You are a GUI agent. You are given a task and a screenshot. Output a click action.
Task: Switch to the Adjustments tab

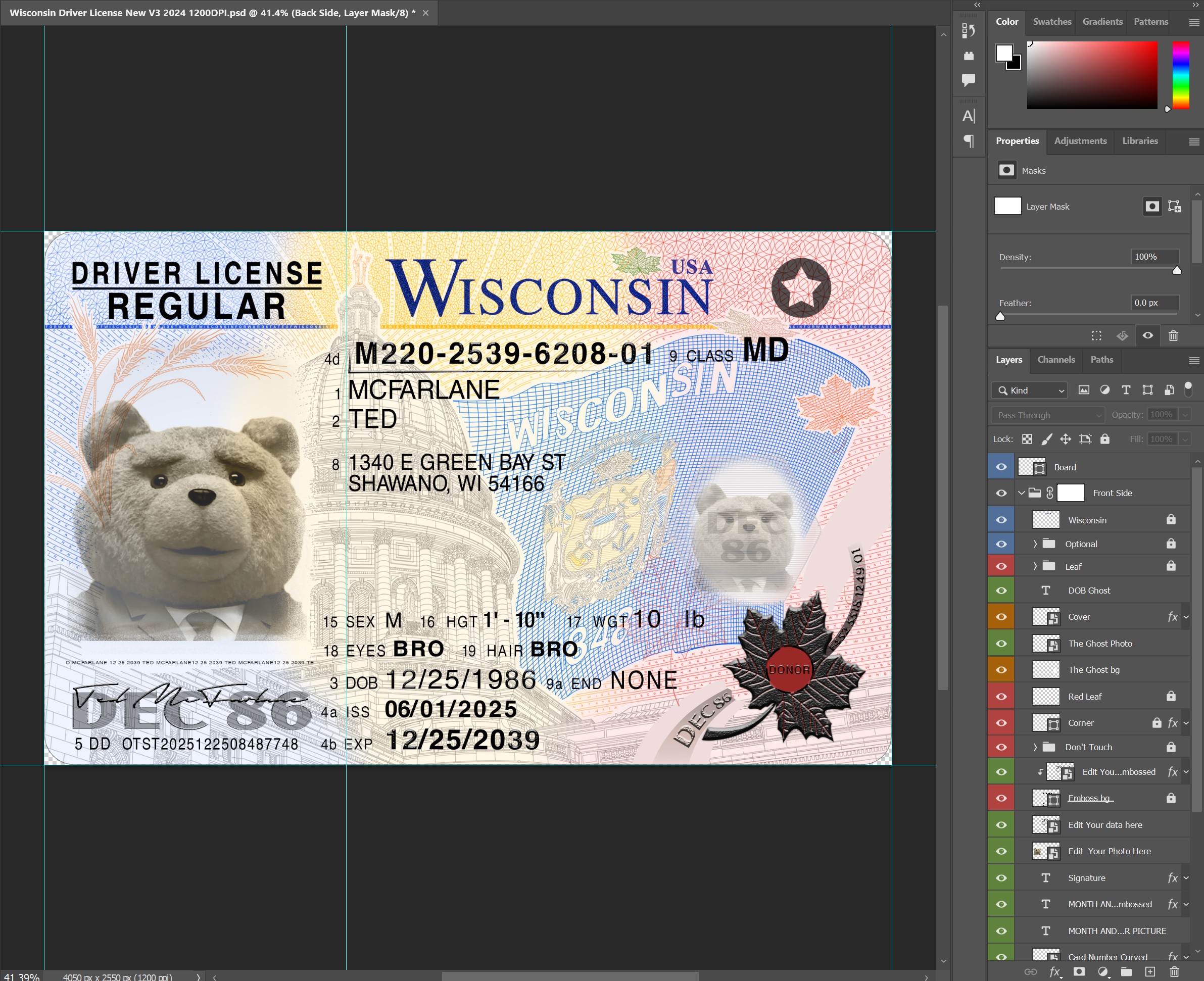pyautogui.click(x=1080, y=141)
